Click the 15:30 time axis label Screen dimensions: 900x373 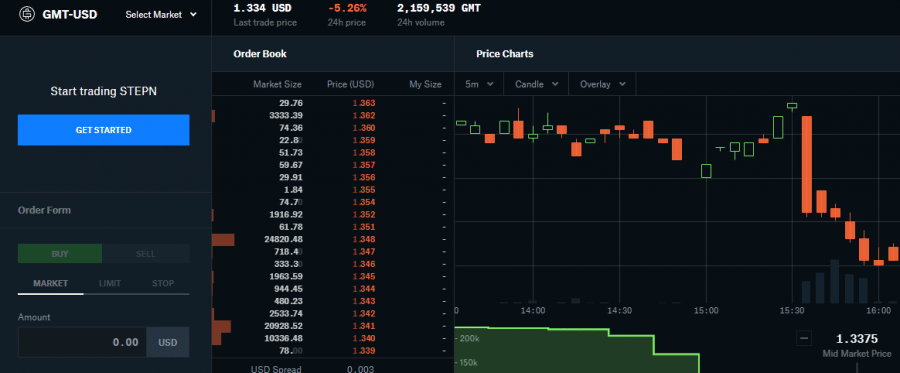(792, 310)
